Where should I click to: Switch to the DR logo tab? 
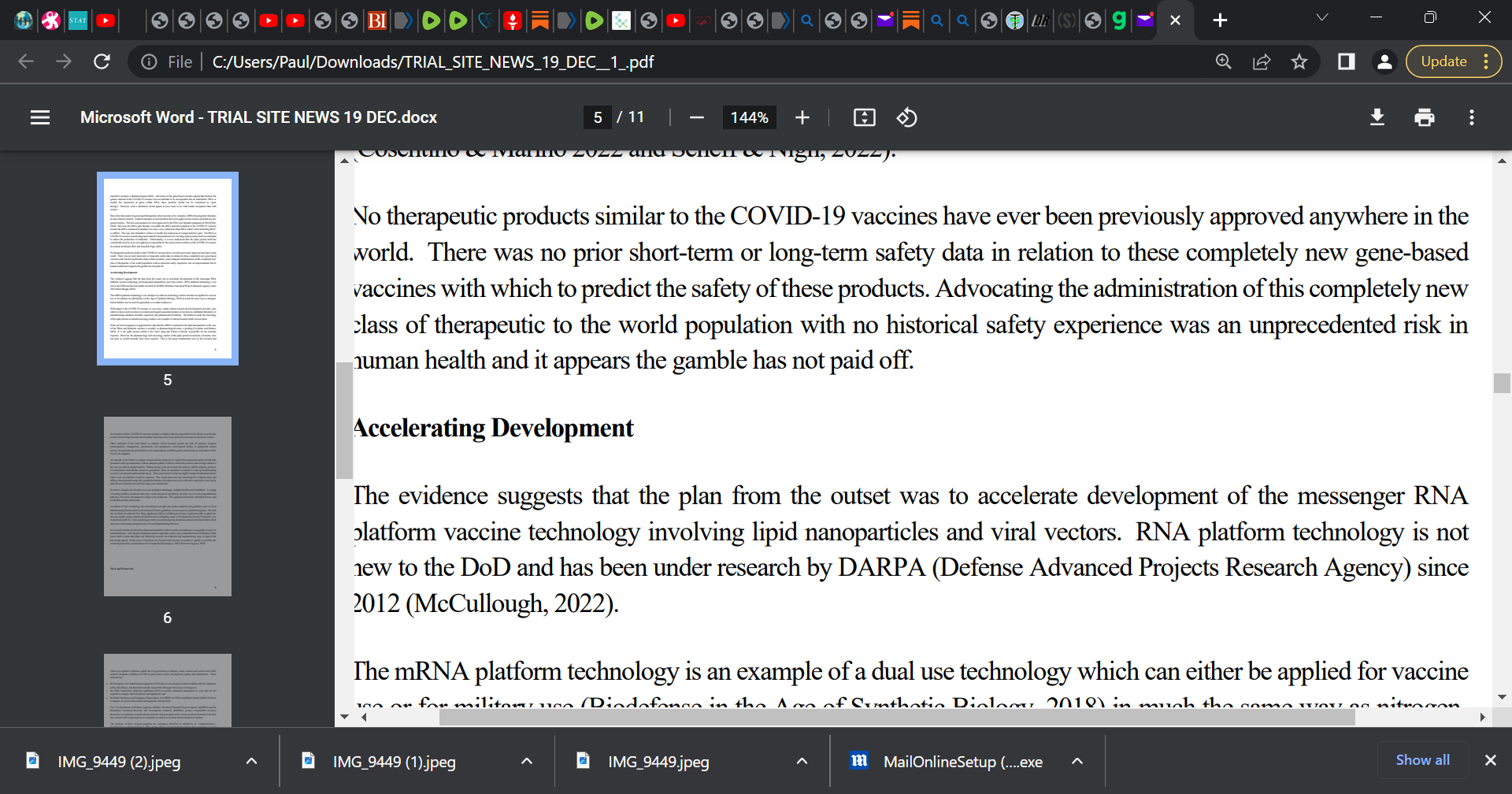(x=1040, y=20)
